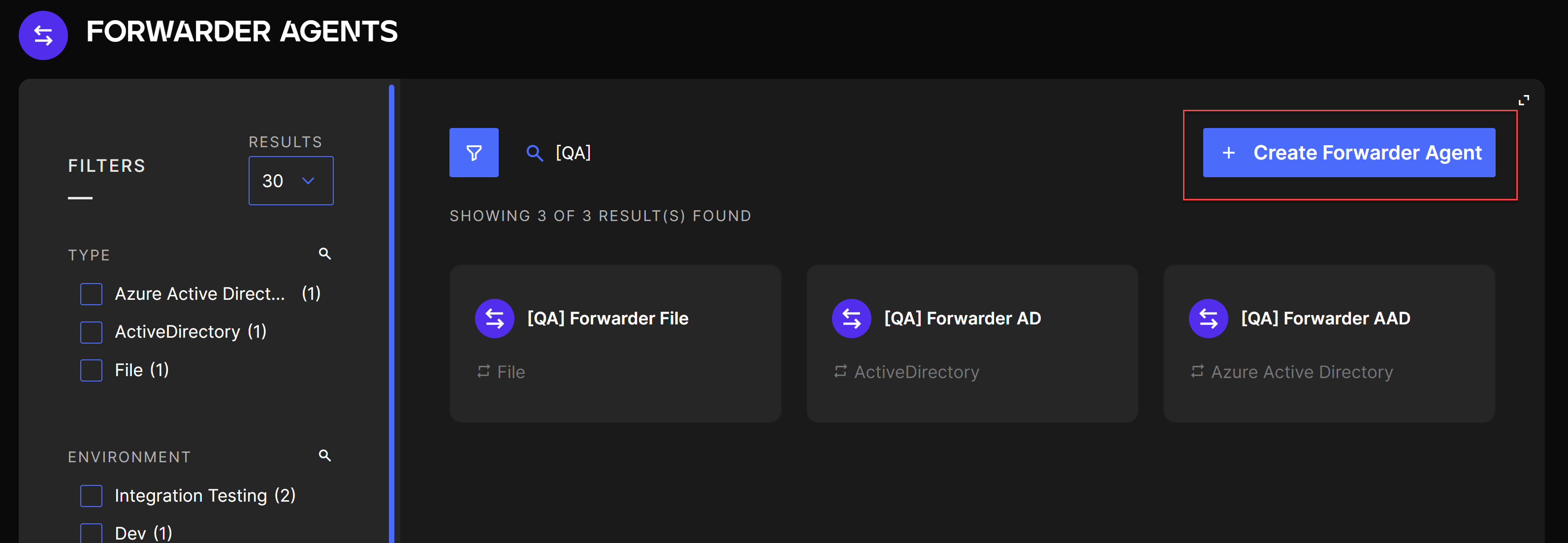Search within the Environment filter list
The image size is (1568, 543).
325,456
